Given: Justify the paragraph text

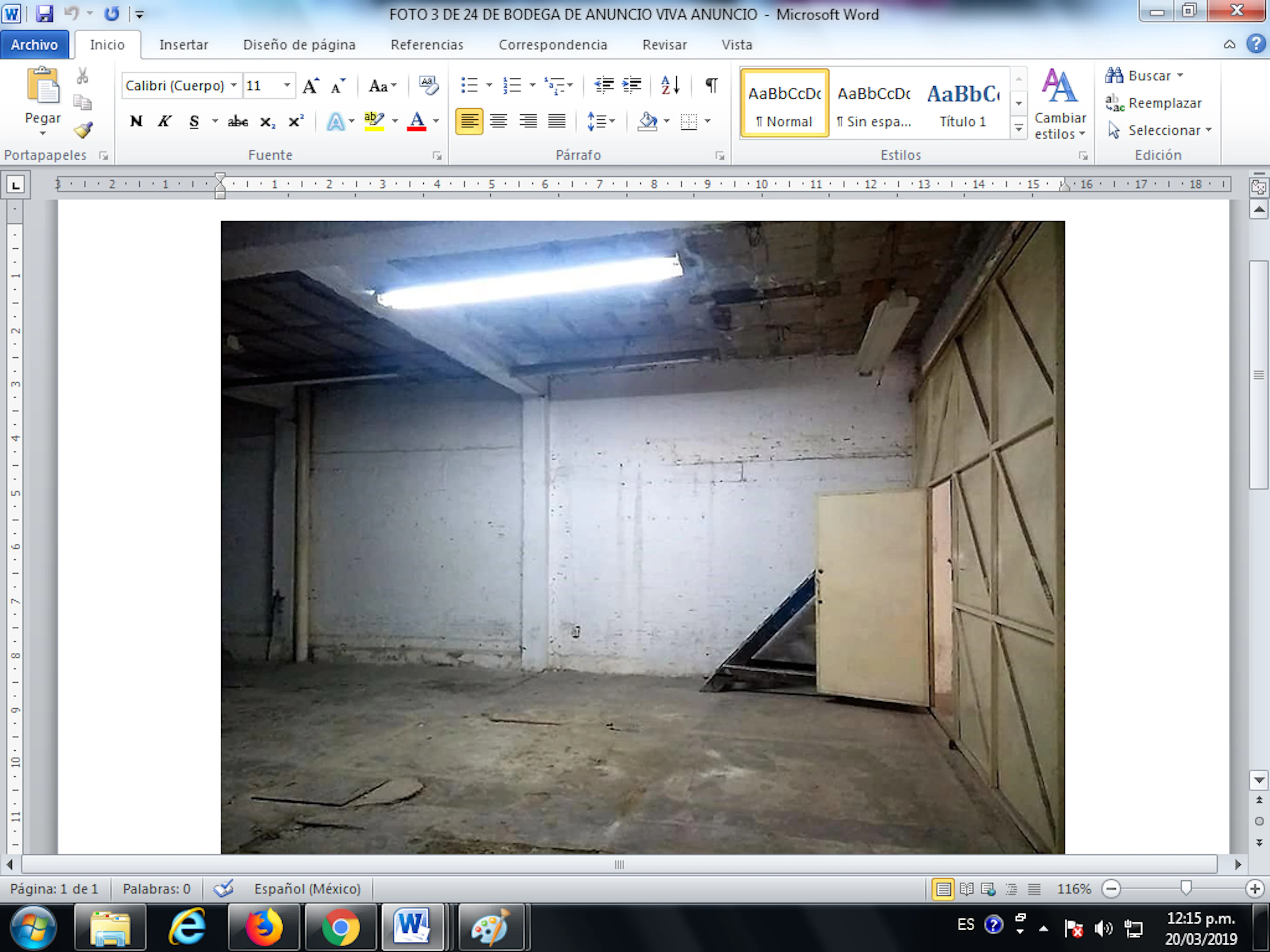Looking at the screenshot, I should [557, 121].
